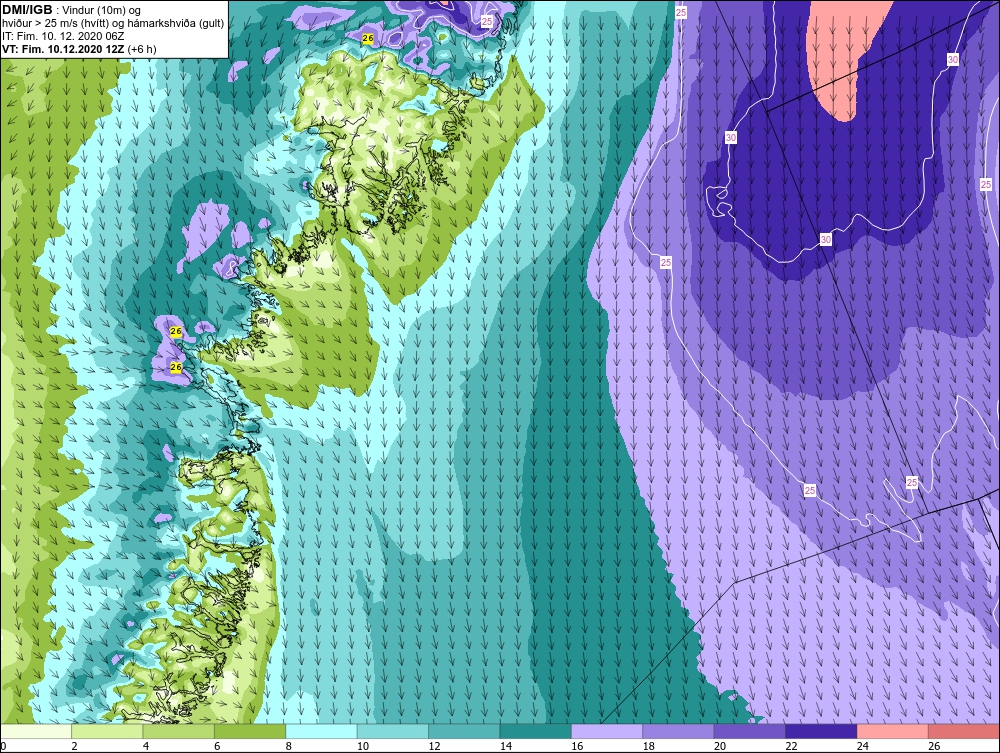Click the 24–26 m/s salmon pink legend swatch

[893, 731]
